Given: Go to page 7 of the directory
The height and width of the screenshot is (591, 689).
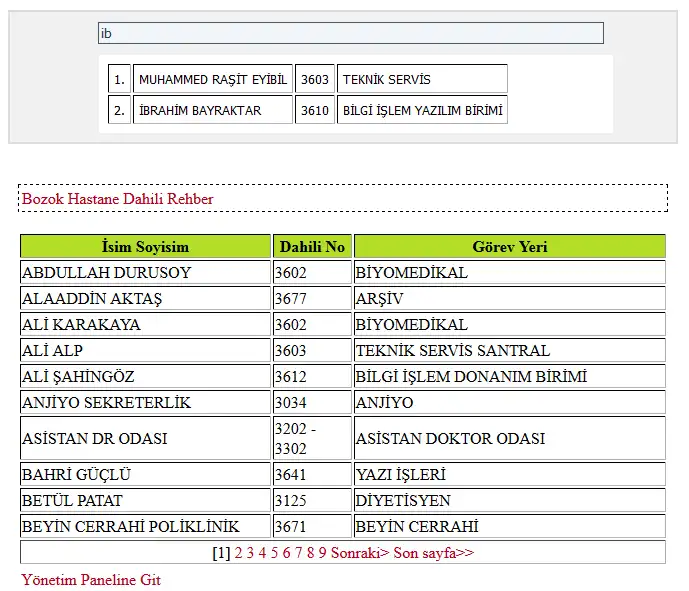Looking at the screenshot, I should click(x=298, y=552).
